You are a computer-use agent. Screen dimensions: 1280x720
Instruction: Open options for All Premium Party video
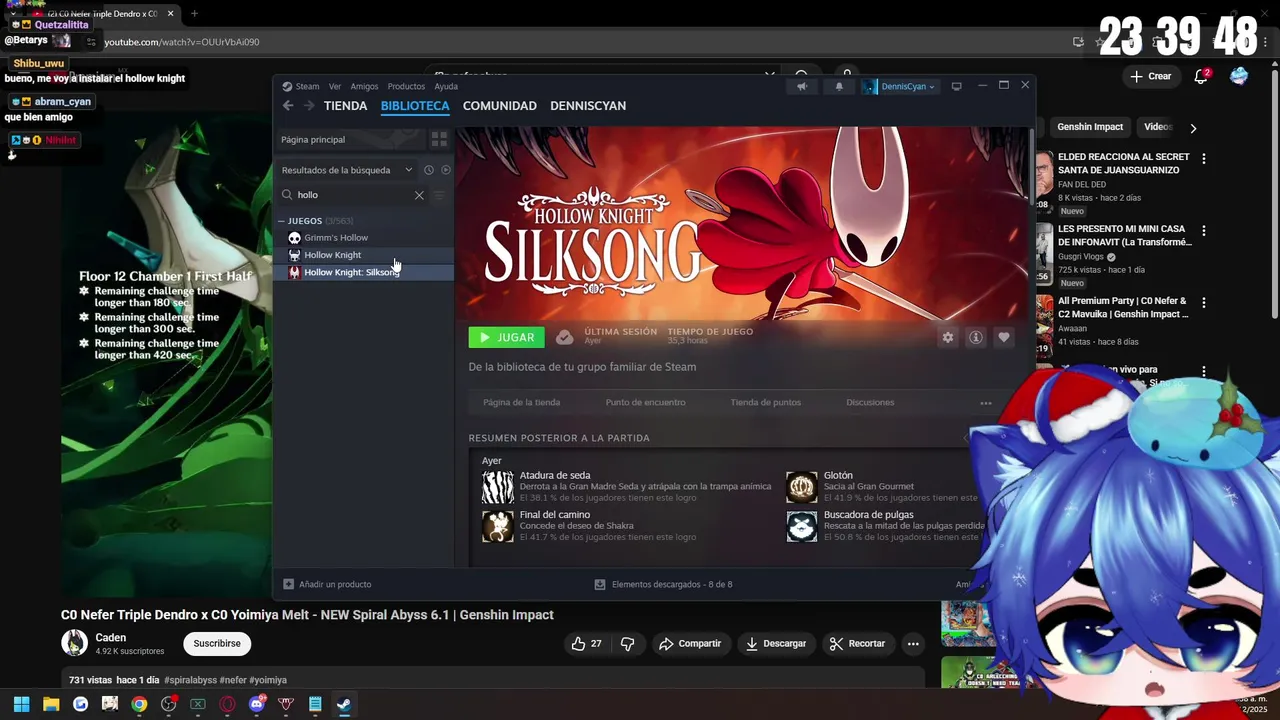click(1204, 303)
